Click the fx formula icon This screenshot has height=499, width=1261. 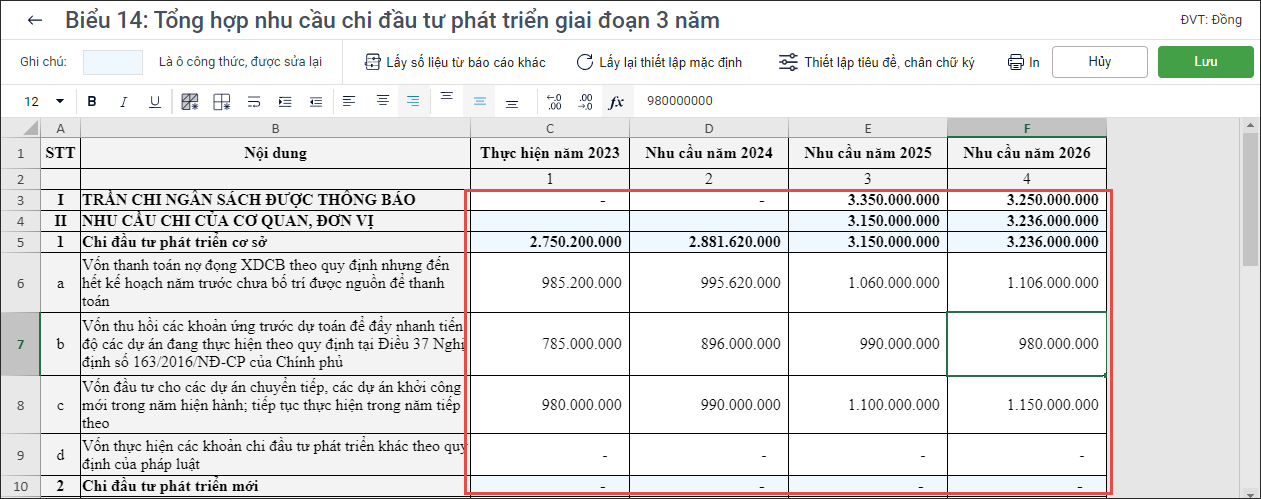[617, 102]
